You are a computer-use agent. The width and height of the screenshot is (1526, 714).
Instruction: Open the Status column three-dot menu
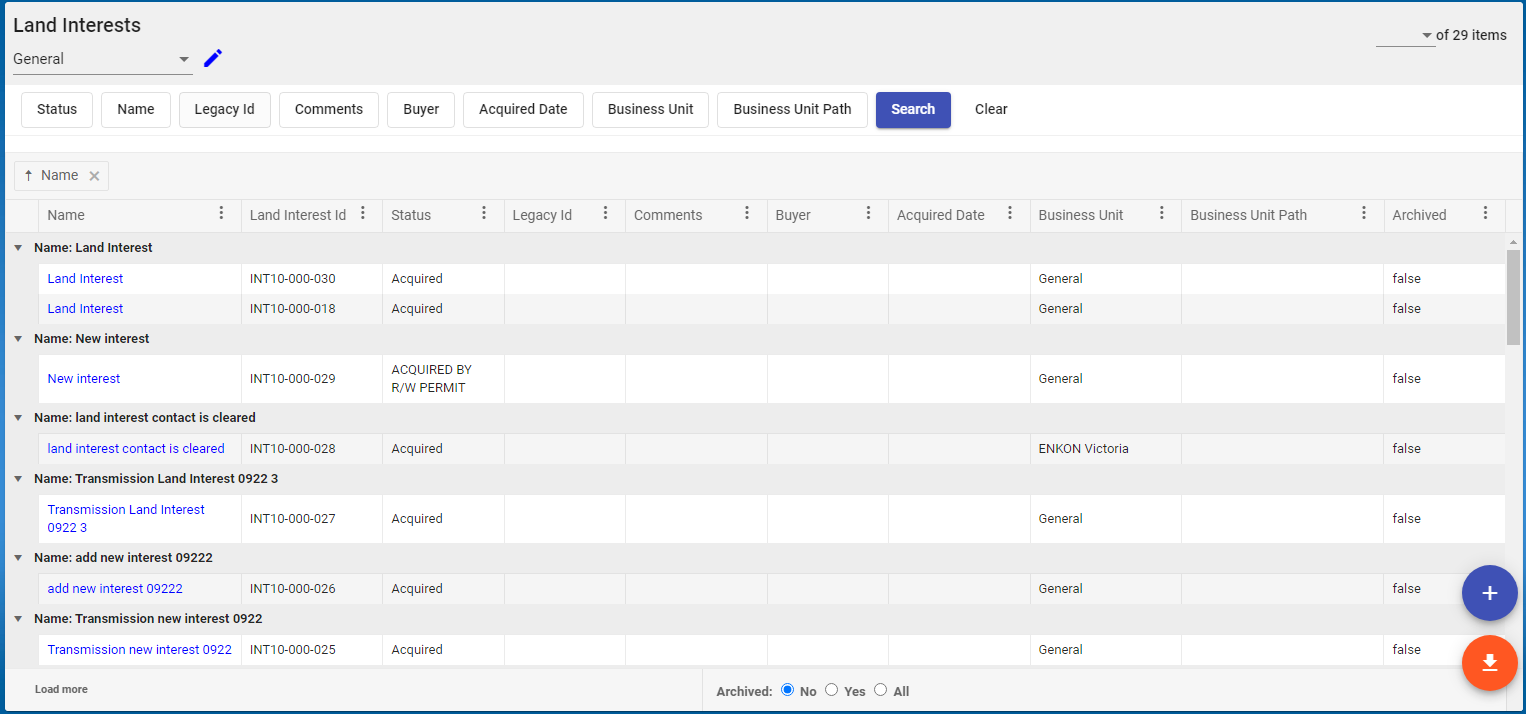tap(484, 214)
